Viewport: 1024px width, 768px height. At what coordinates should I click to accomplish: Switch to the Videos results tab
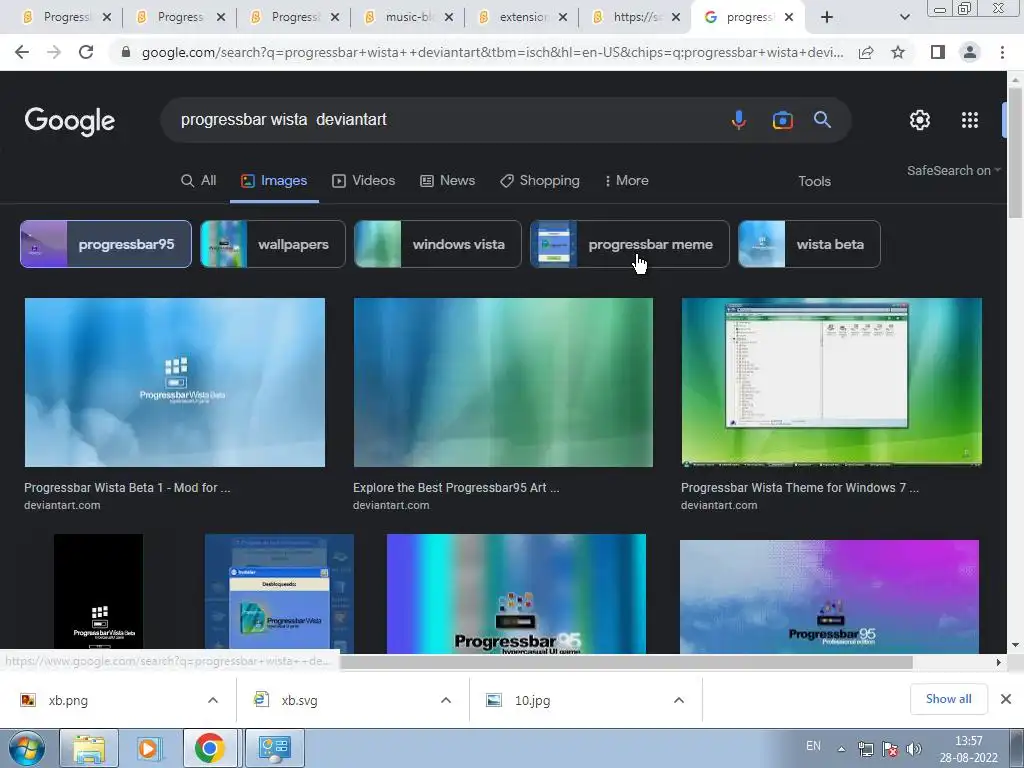tap(363, 180)
